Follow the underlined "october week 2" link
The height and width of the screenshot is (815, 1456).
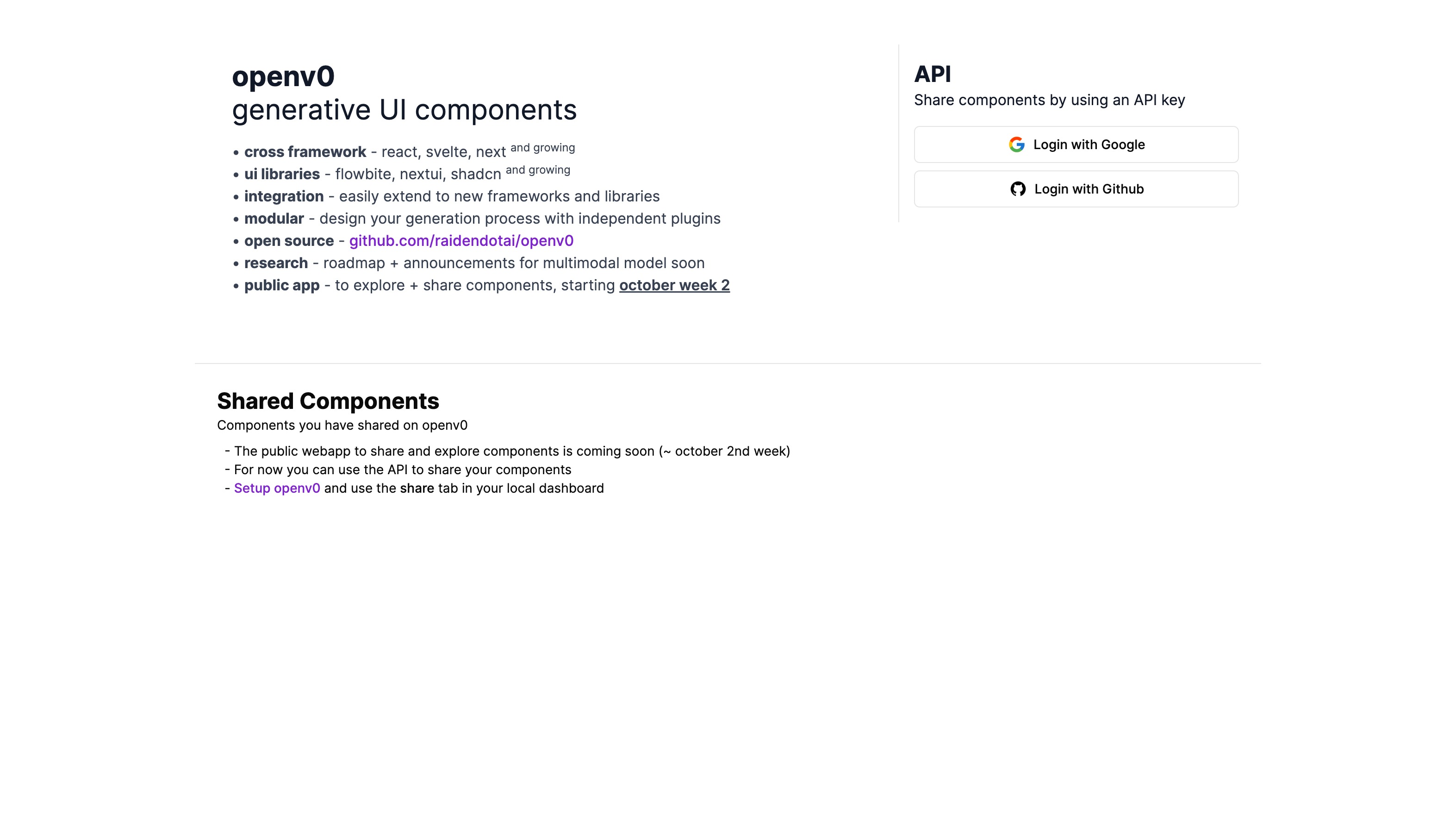point(674,286)
